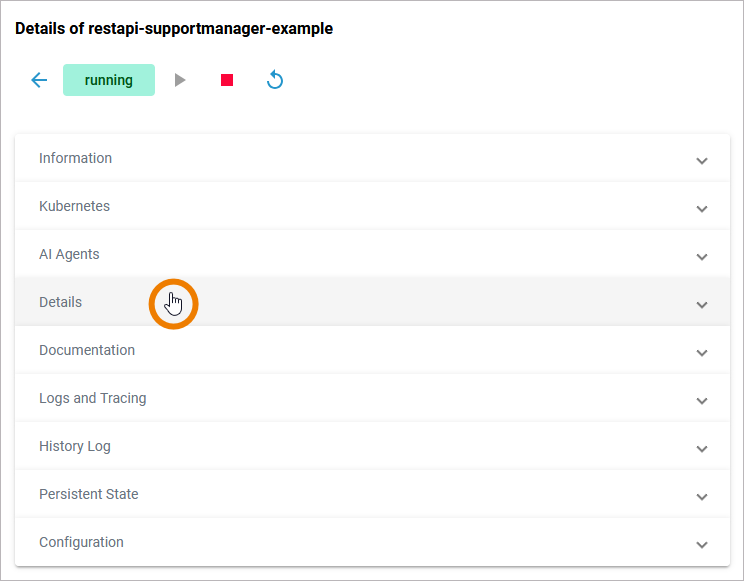Click Logs and Tracing chevron

(x=702, y=400)
